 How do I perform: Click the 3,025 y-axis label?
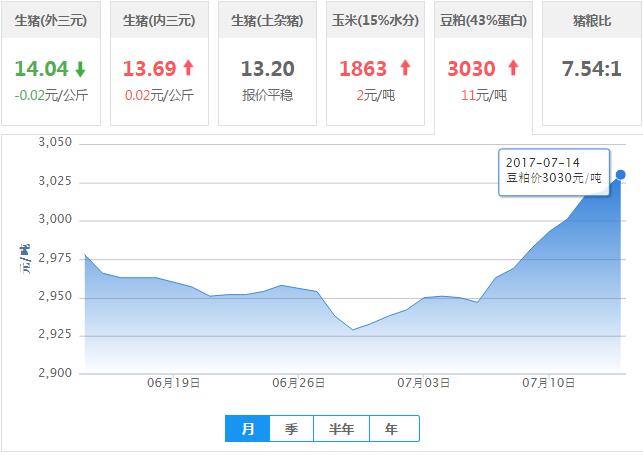[55, 181]
